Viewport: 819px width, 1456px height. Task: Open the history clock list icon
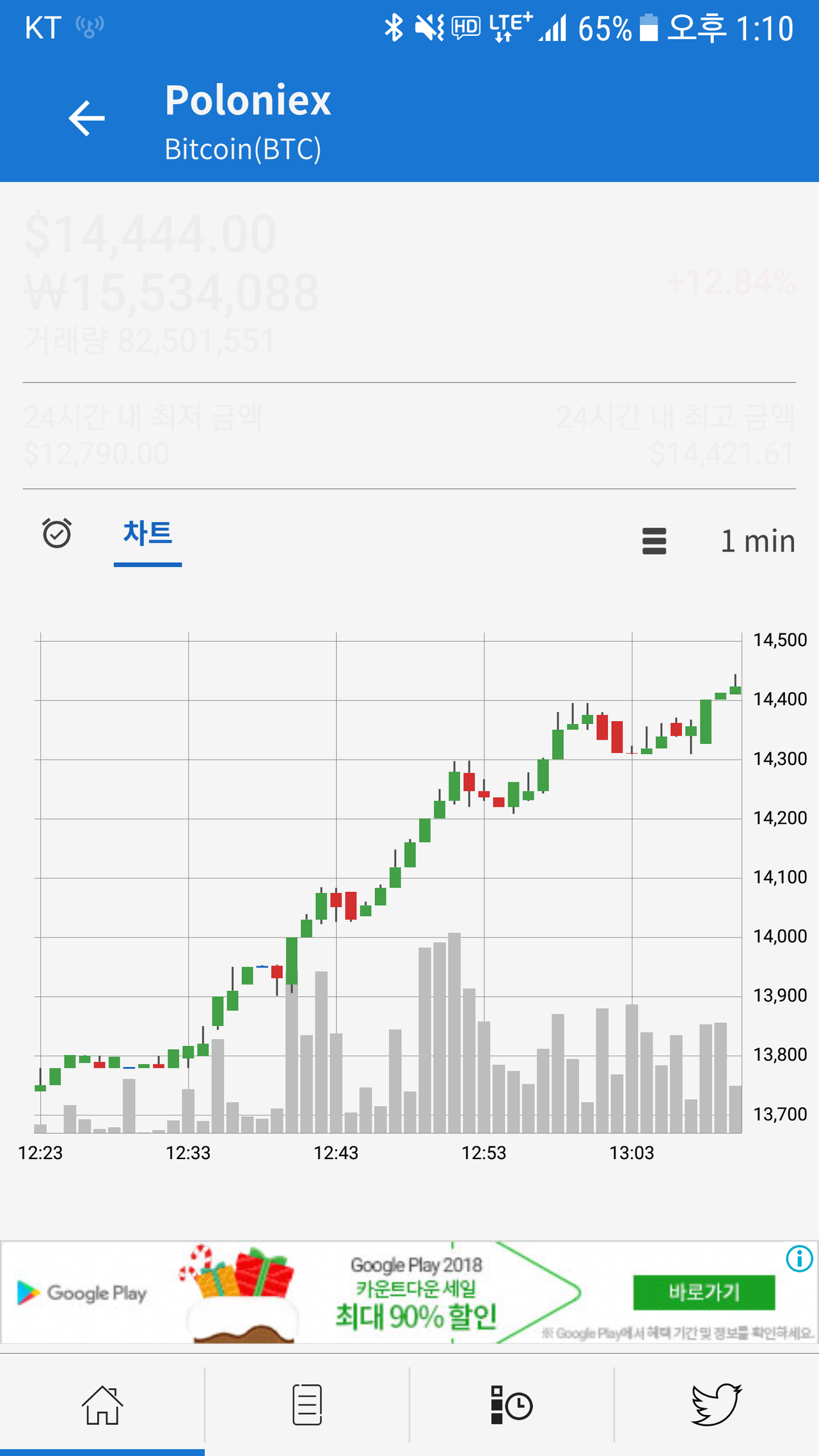pyautogui.click(x=511, y=1405)
